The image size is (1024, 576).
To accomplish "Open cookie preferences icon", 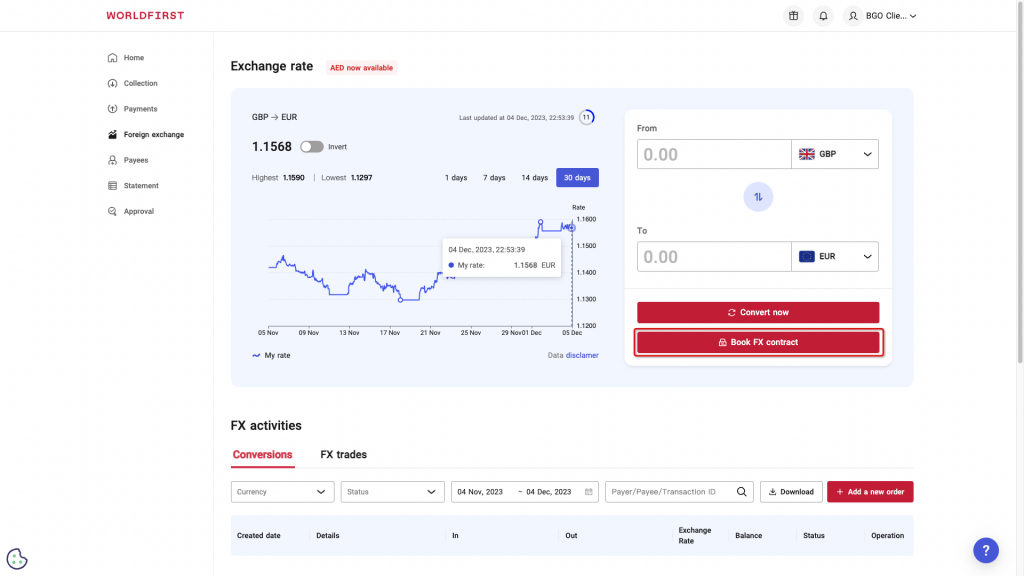I will pos(17,559).
